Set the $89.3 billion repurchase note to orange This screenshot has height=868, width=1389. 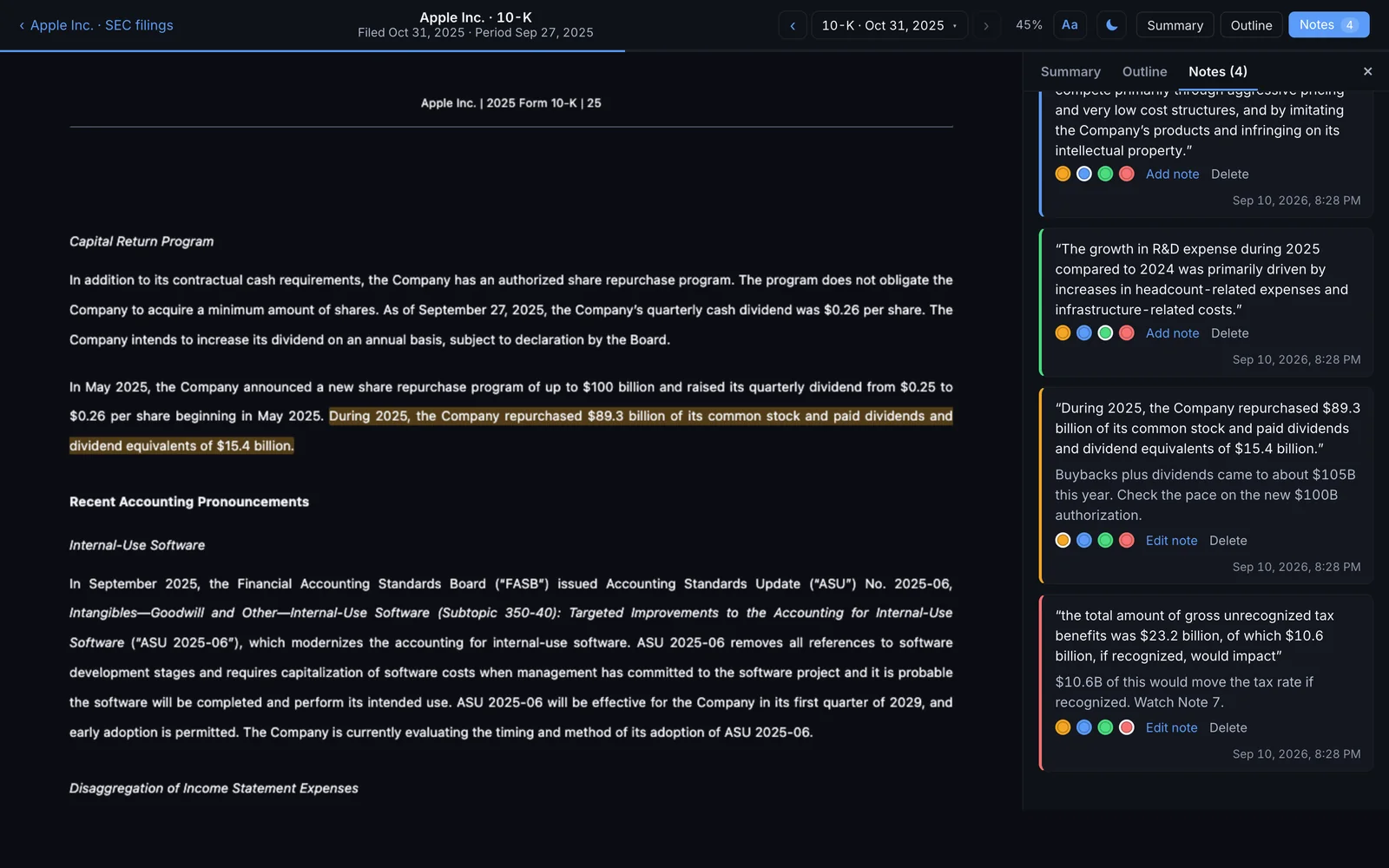[x=1063, y=540]
